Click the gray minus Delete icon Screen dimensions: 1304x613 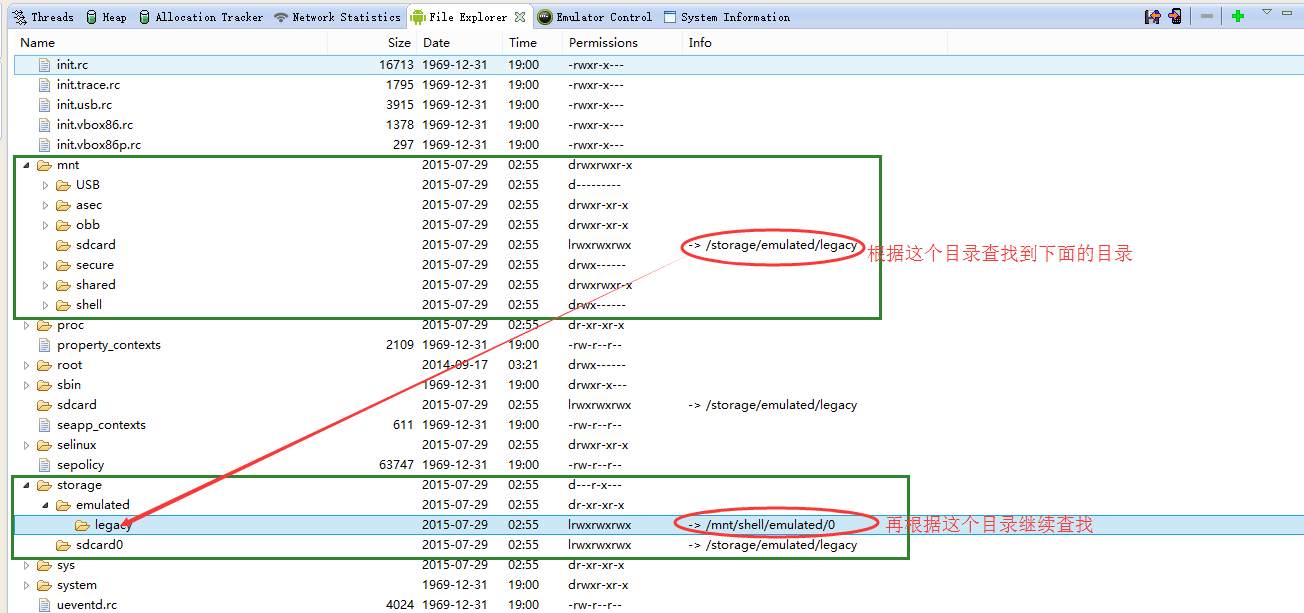point(1207,16)
